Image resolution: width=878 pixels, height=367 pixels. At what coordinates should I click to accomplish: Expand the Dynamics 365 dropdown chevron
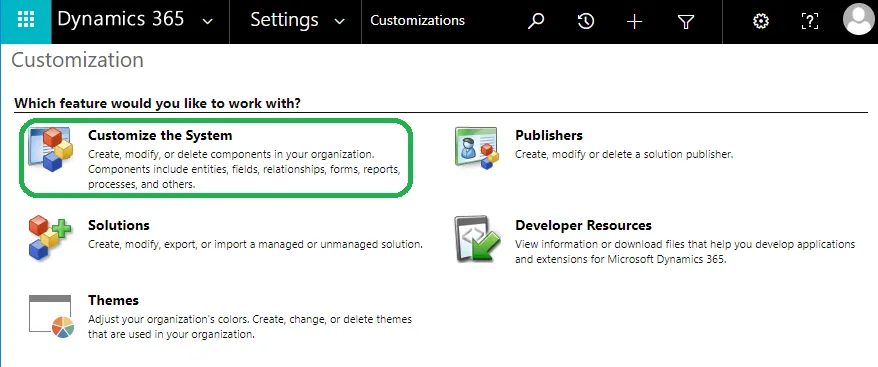(x=208, y=22)
